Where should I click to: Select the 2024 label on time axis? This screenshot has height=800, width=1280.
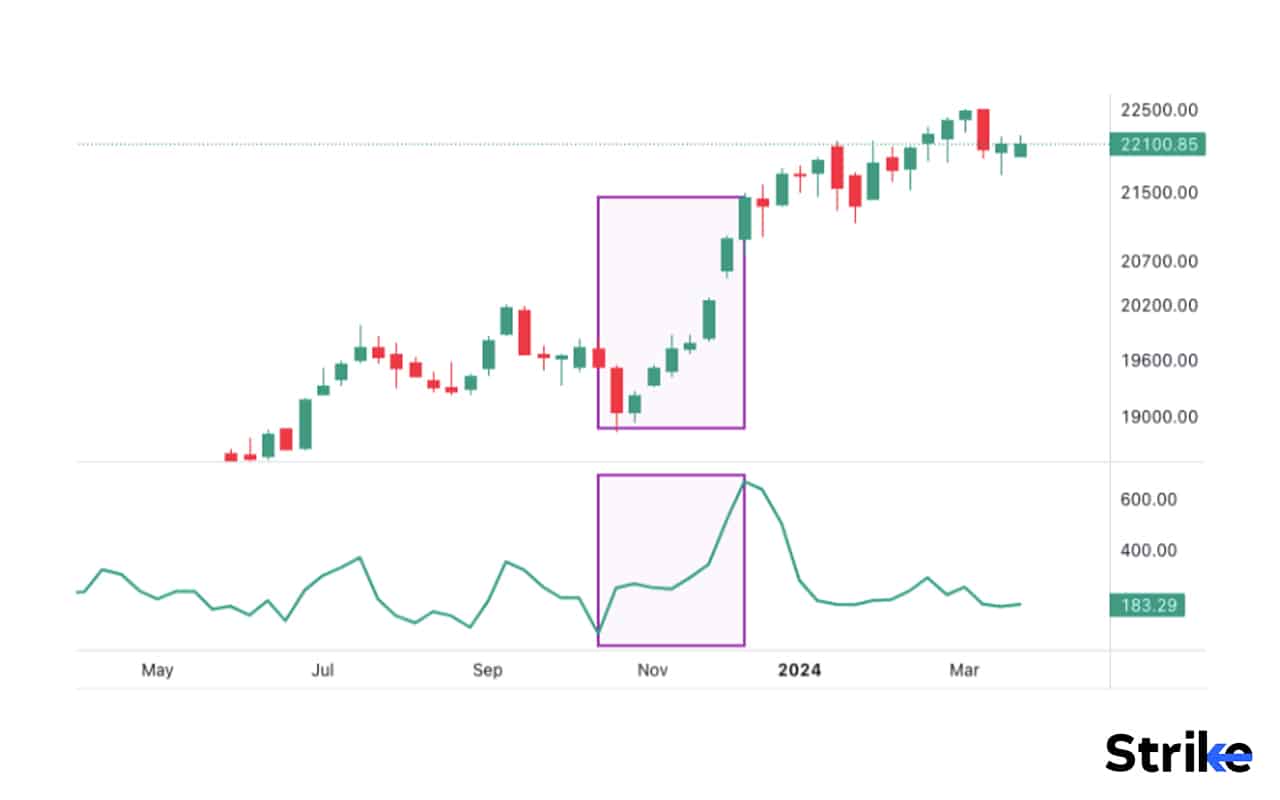[x=800, y=670]
